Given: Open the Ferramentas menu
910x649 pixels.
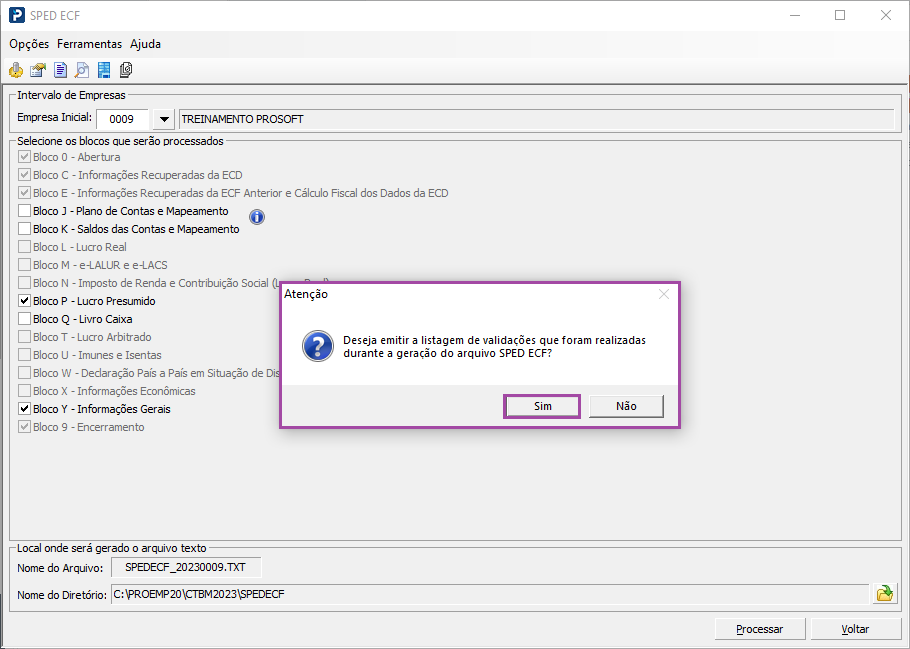Looking at the screenshot, I should [89, 44].
